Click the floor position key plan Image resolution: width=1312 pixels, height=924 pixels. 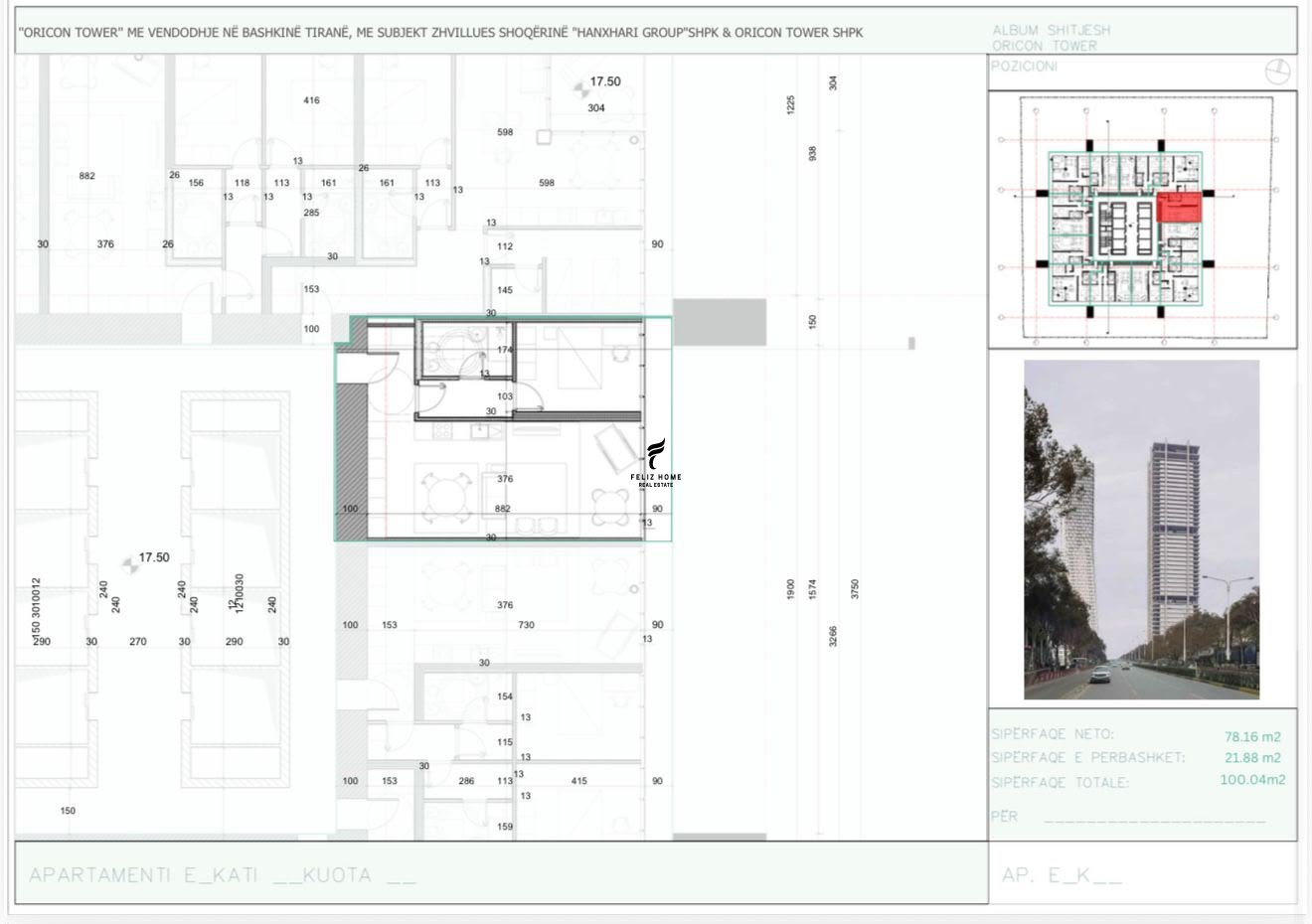[1142, 221]
